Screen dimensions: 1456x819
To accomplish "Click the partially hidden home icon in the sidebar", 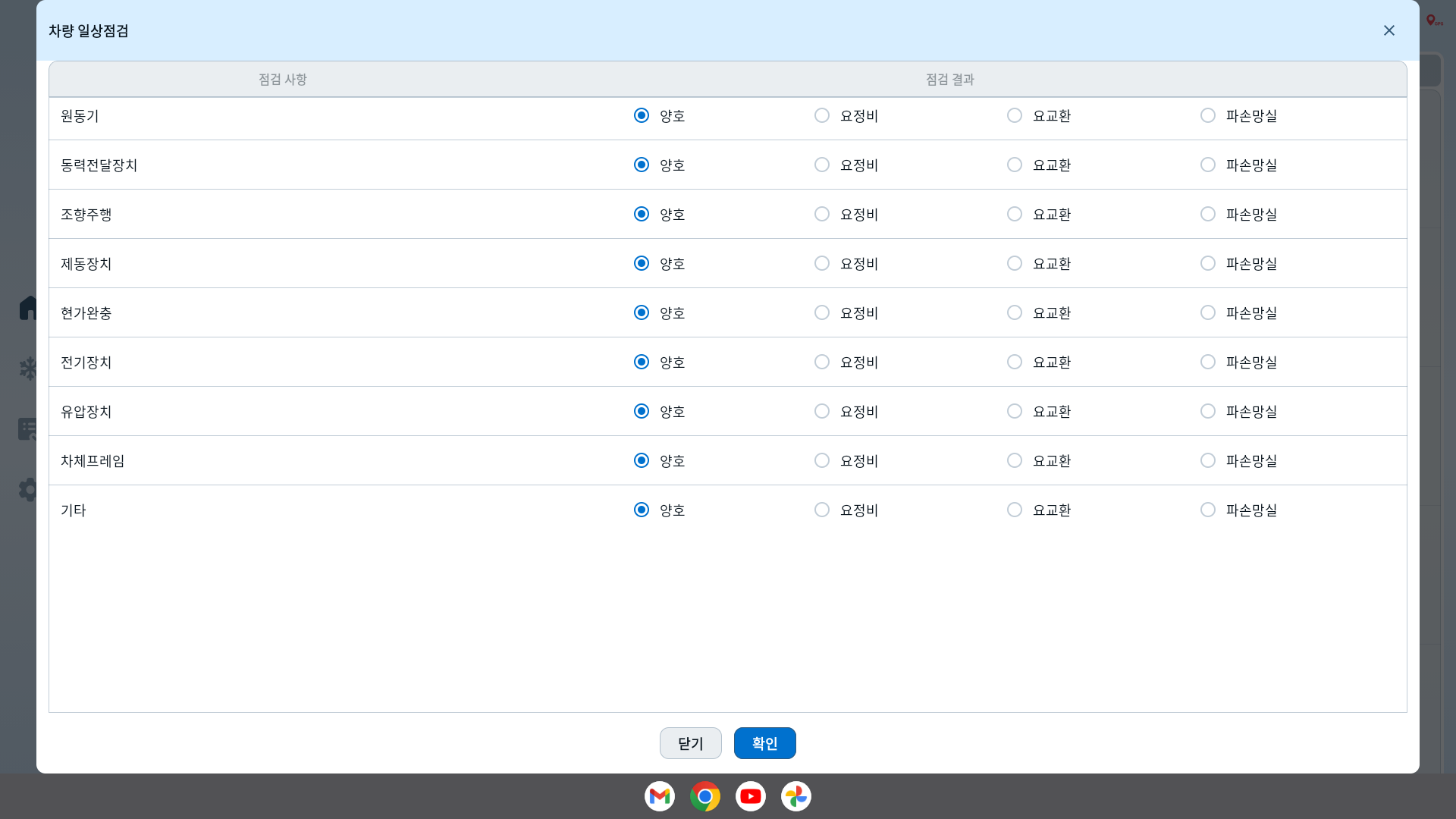I will (x=27, y=308).
